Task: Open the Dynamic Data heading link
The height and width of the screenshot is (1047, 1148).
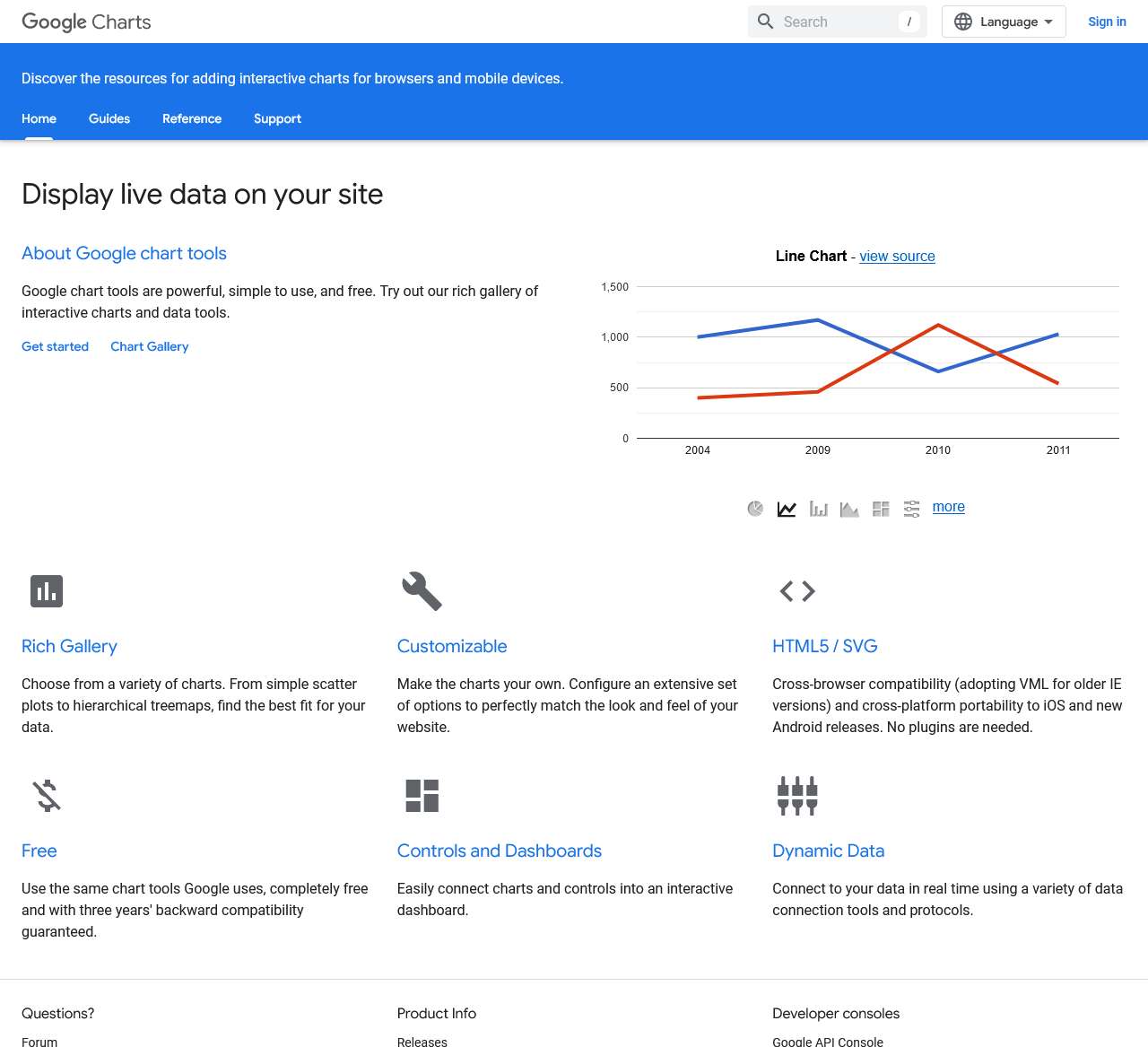Action: (x=828, y=851)
